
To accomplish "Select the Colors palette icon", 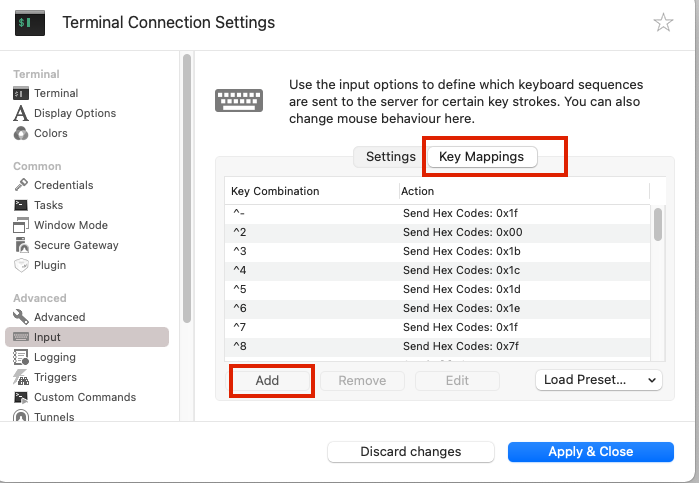I will [x=21, y=133].
